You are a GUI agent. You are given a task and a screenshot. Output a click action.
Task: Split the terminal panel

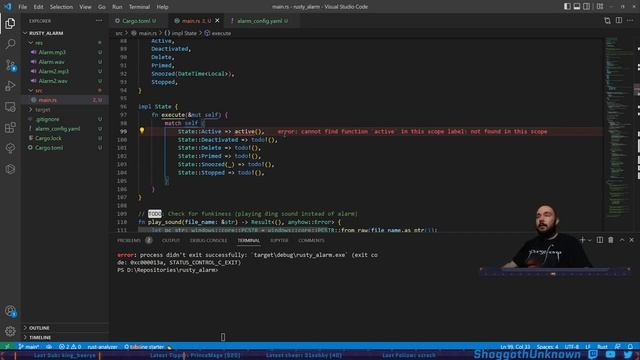(x=600, y=240)
